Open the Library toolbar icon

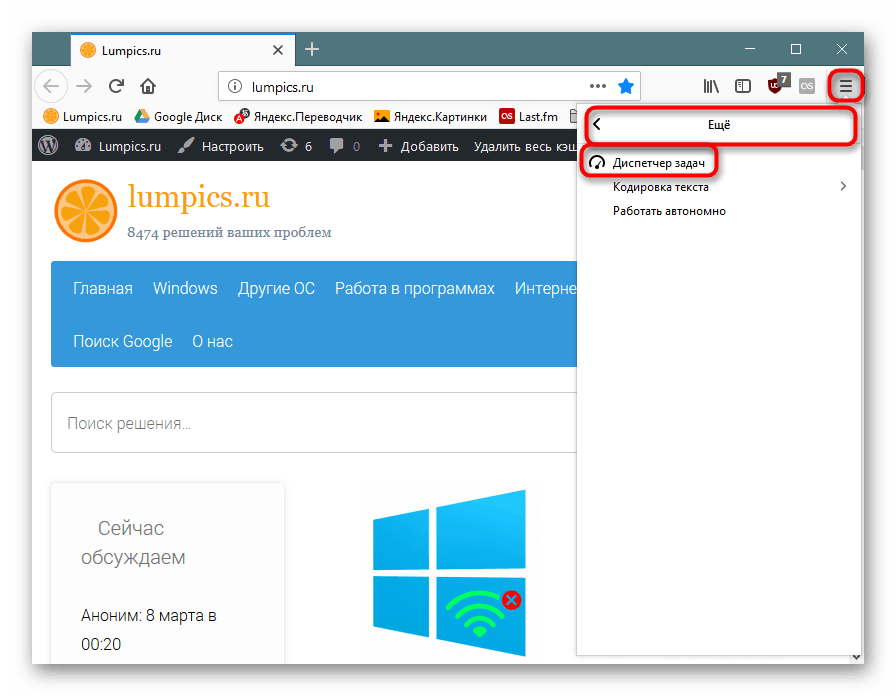pos(711,86)
